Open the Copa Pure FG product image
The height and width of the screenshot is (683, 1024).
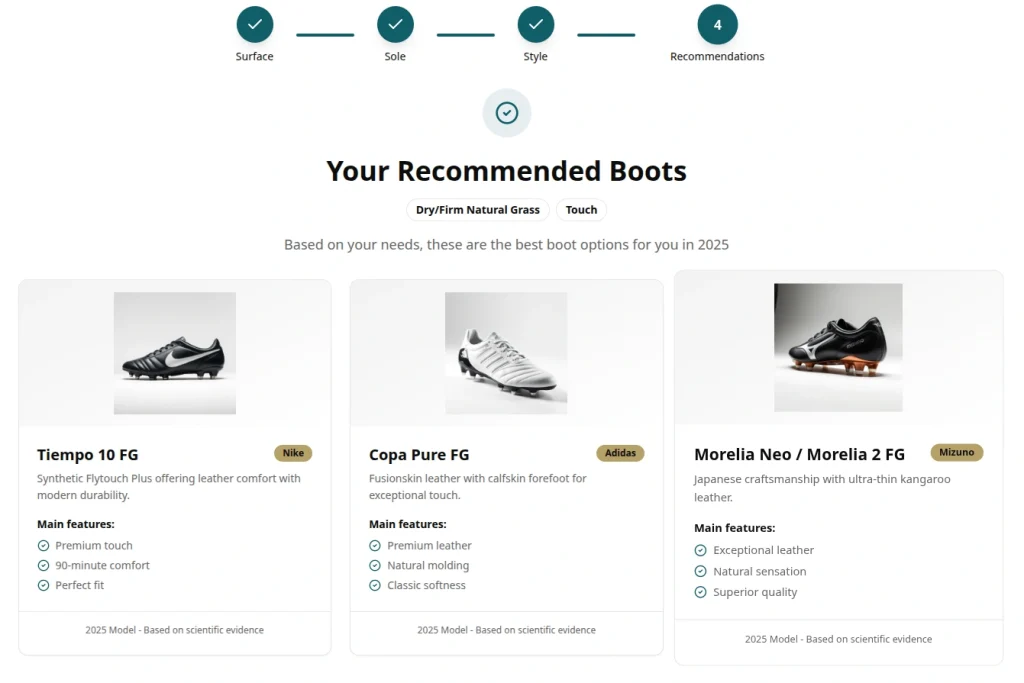click(505, 351)
